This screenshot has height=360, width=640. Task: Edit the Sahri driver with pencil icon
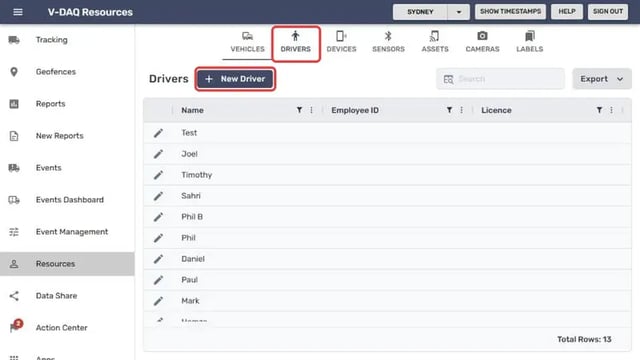158,196
